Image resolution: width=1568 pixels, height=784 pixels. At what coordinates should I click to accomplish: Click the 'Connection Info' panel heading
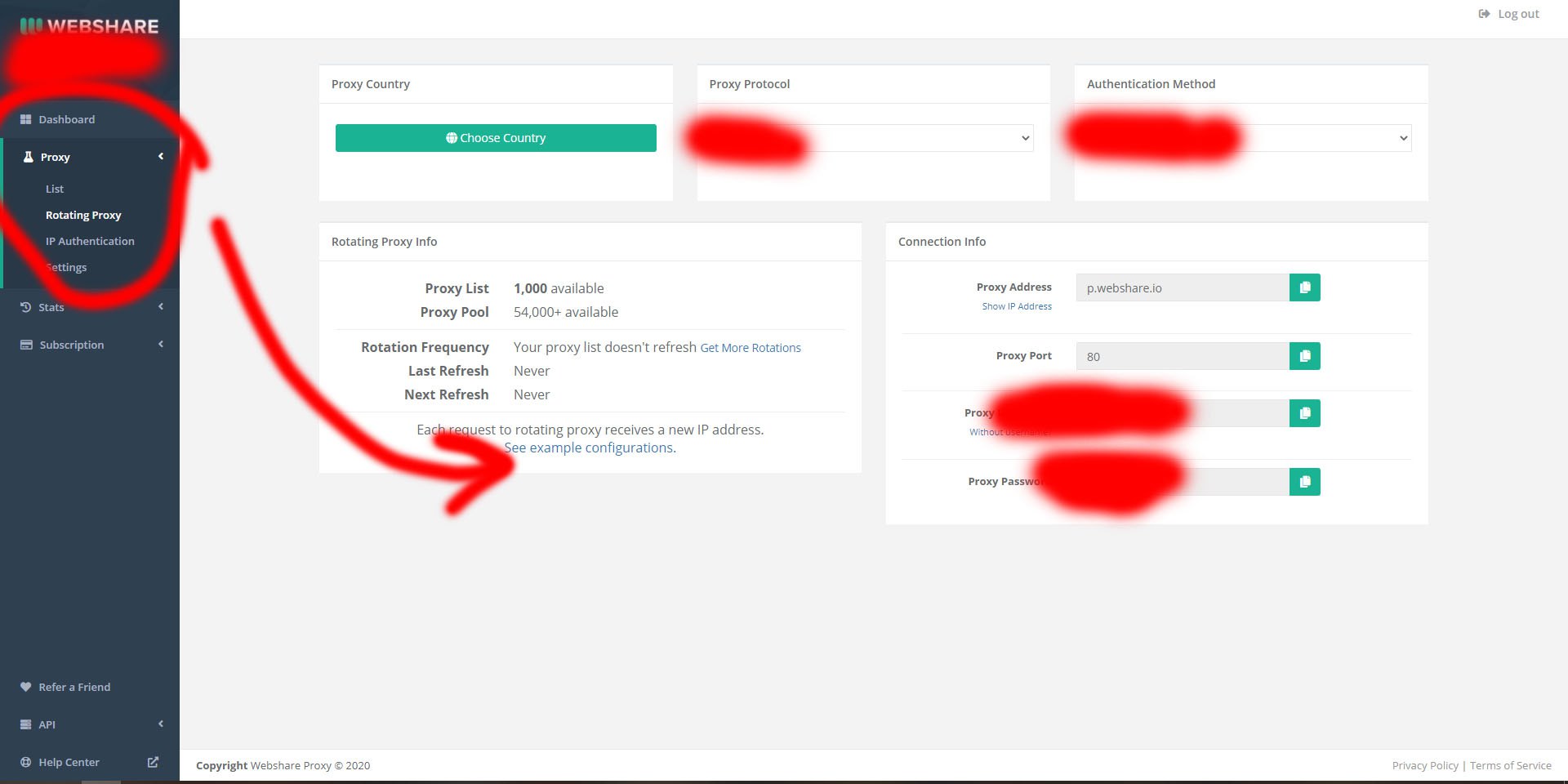(942, 242)
